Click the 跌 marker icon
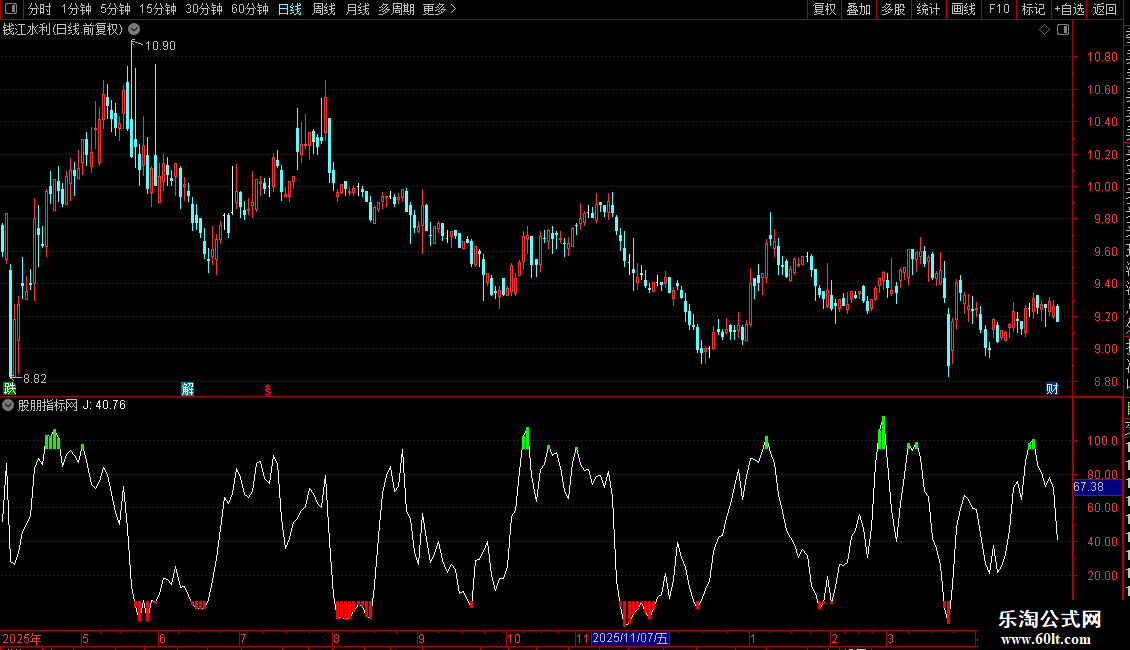Image resolution: width=1130 pixels, height=650 pixels. (x=9, y=389)
